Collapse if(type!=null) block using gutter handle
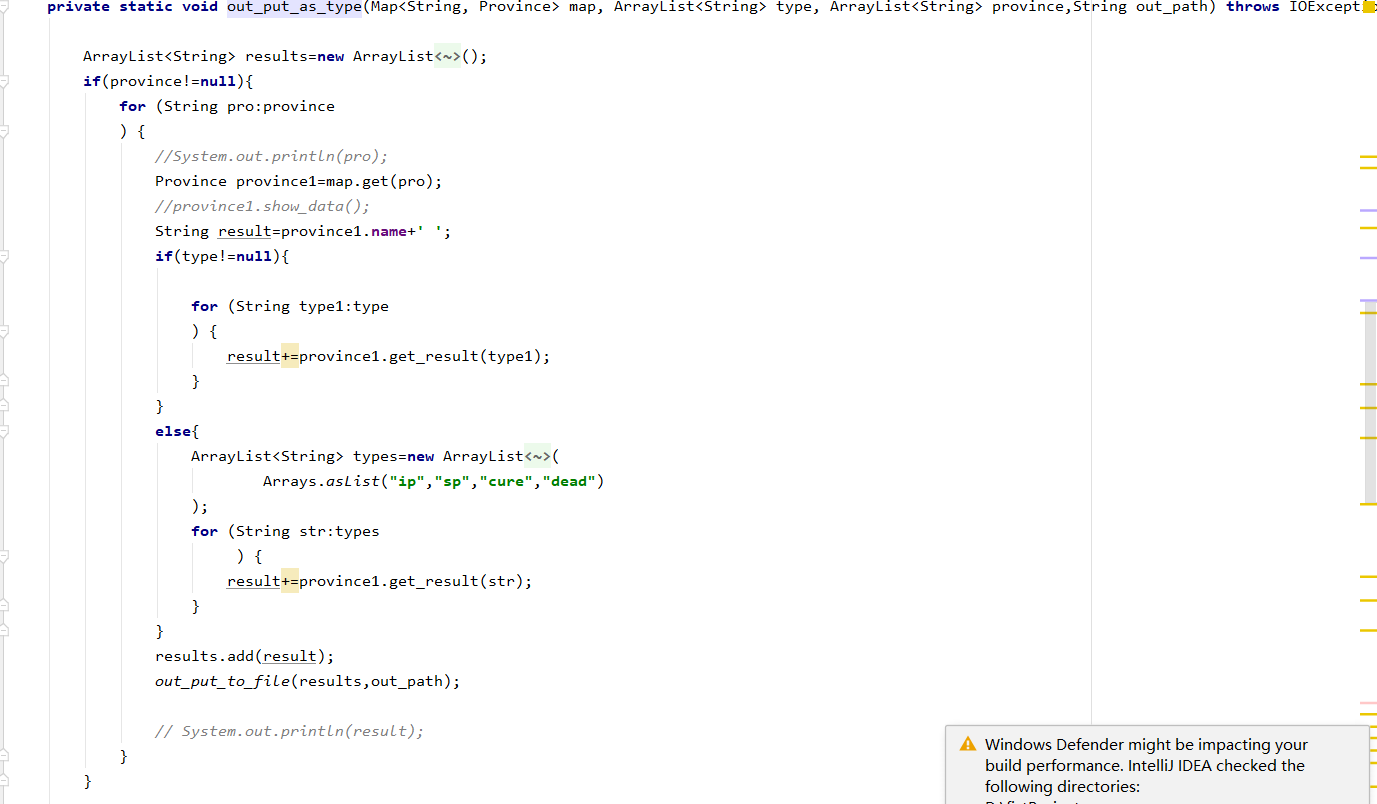The image size is (1377, 804). coord(4,256)
